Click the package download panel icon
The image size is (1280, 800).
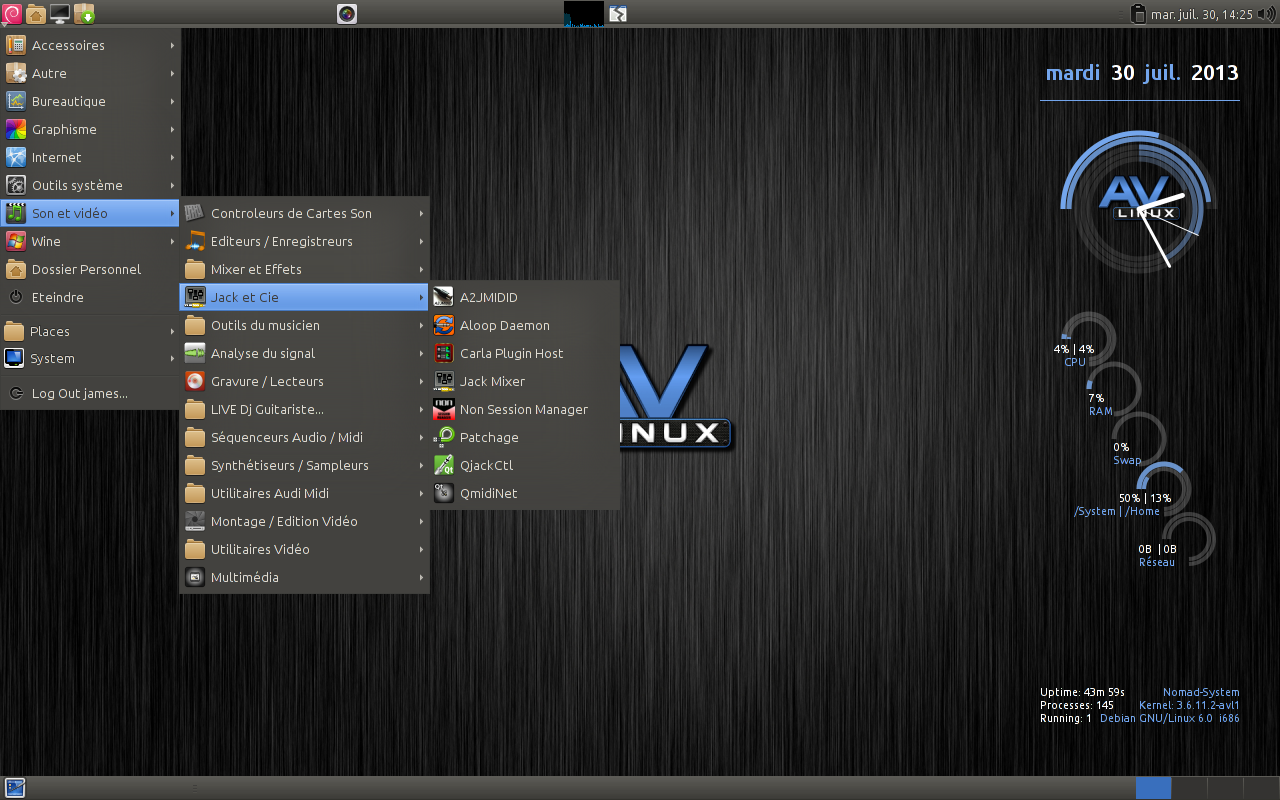[84, 13]
